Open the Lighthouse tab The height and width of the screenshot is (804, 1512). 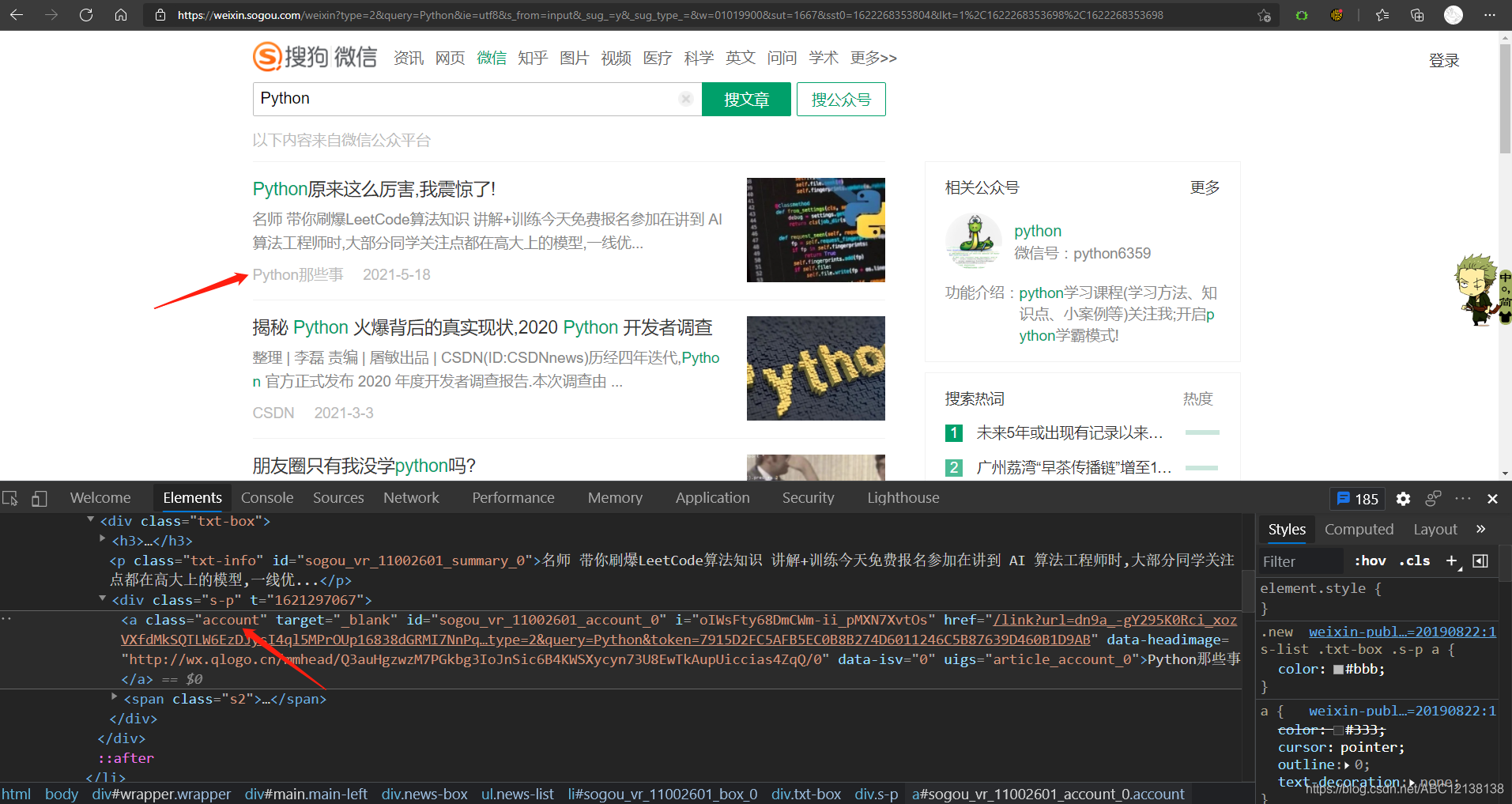[903, 498]
